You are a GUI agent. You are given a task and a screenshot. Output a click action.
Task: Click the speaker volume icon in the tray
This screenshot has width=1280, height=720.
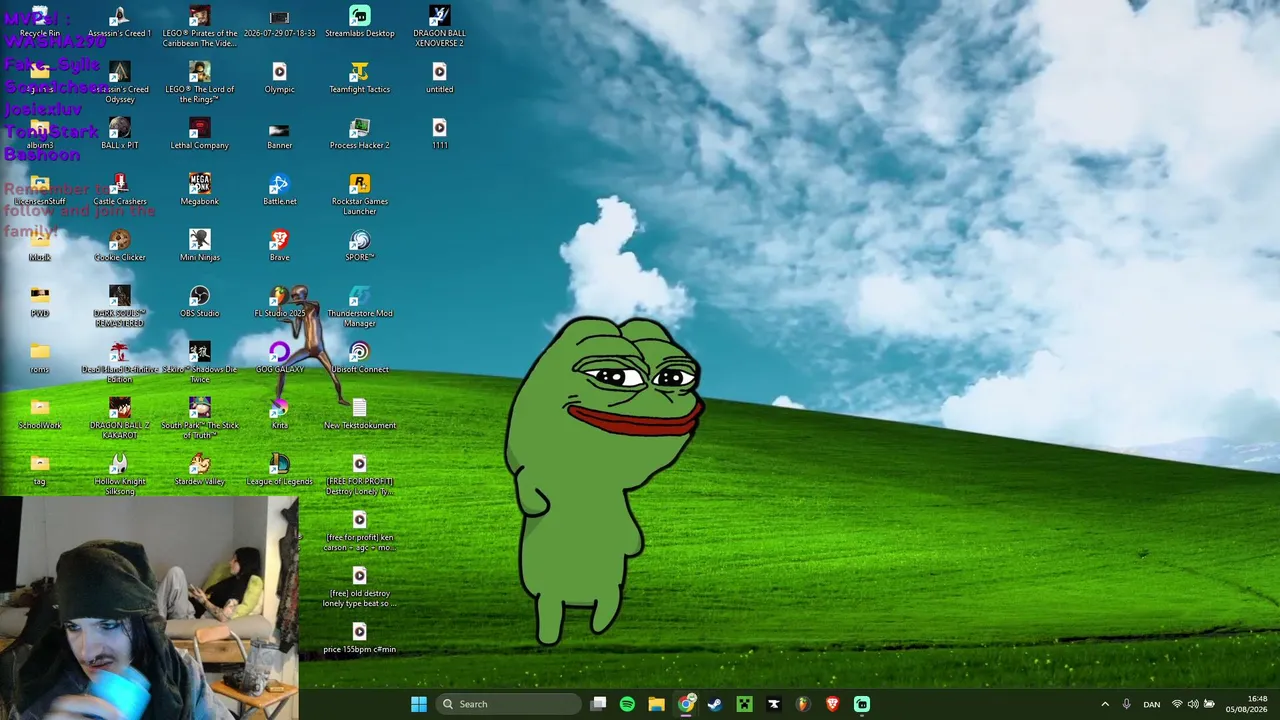(1193, 704)
